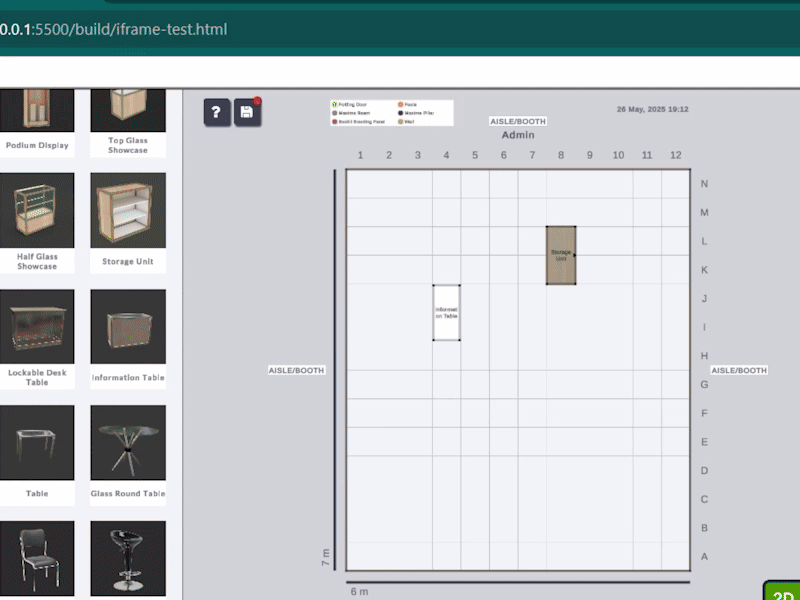The width and height of the screenshot is (800, 600).
Task: Click the help question mark button
Action: 217,113
